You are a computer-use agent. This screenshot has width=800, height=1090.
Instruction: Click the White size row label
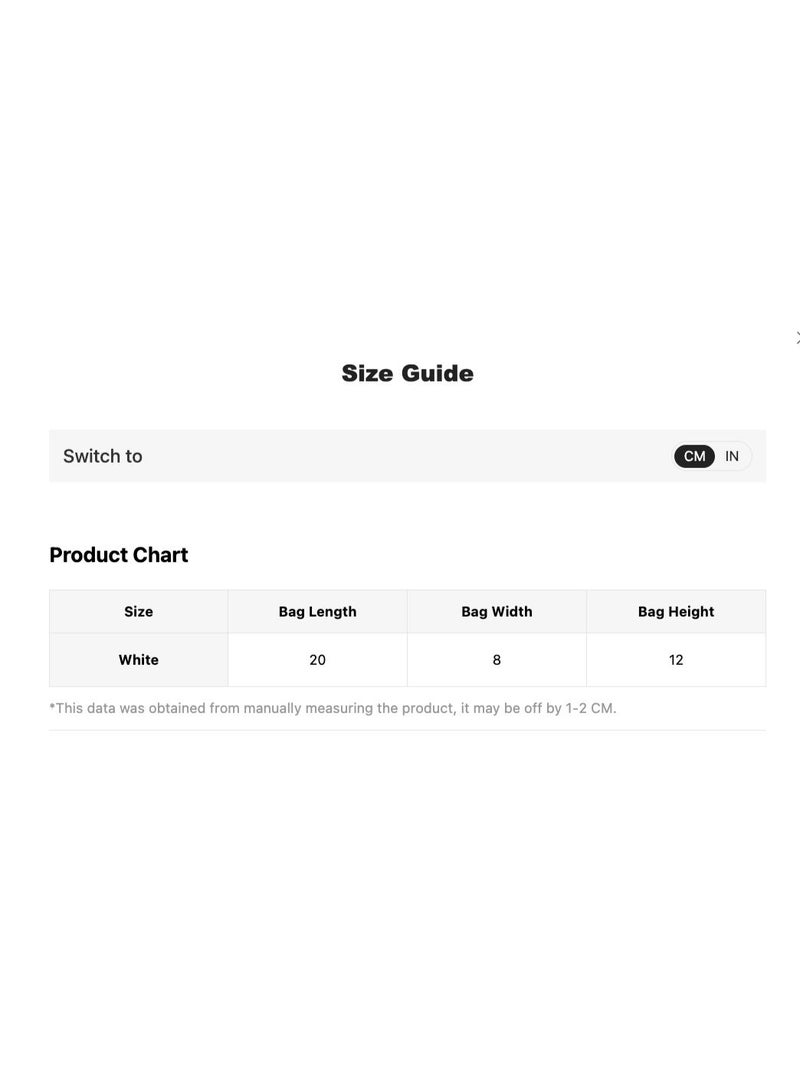click(x=138, y=660)
